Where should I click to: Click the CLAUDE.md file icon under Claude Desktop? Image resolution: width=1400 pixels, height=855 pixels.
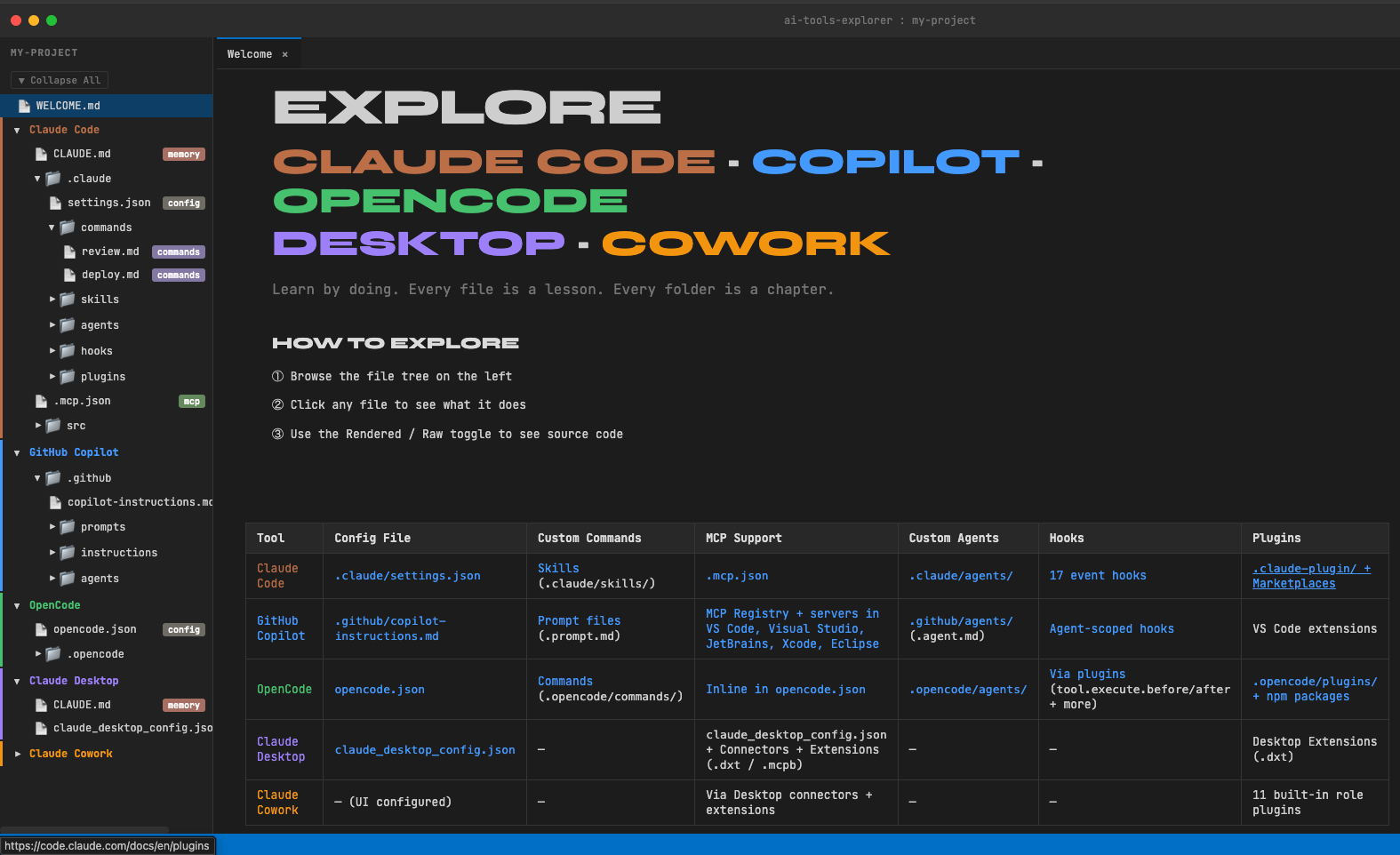pos(41,705)
